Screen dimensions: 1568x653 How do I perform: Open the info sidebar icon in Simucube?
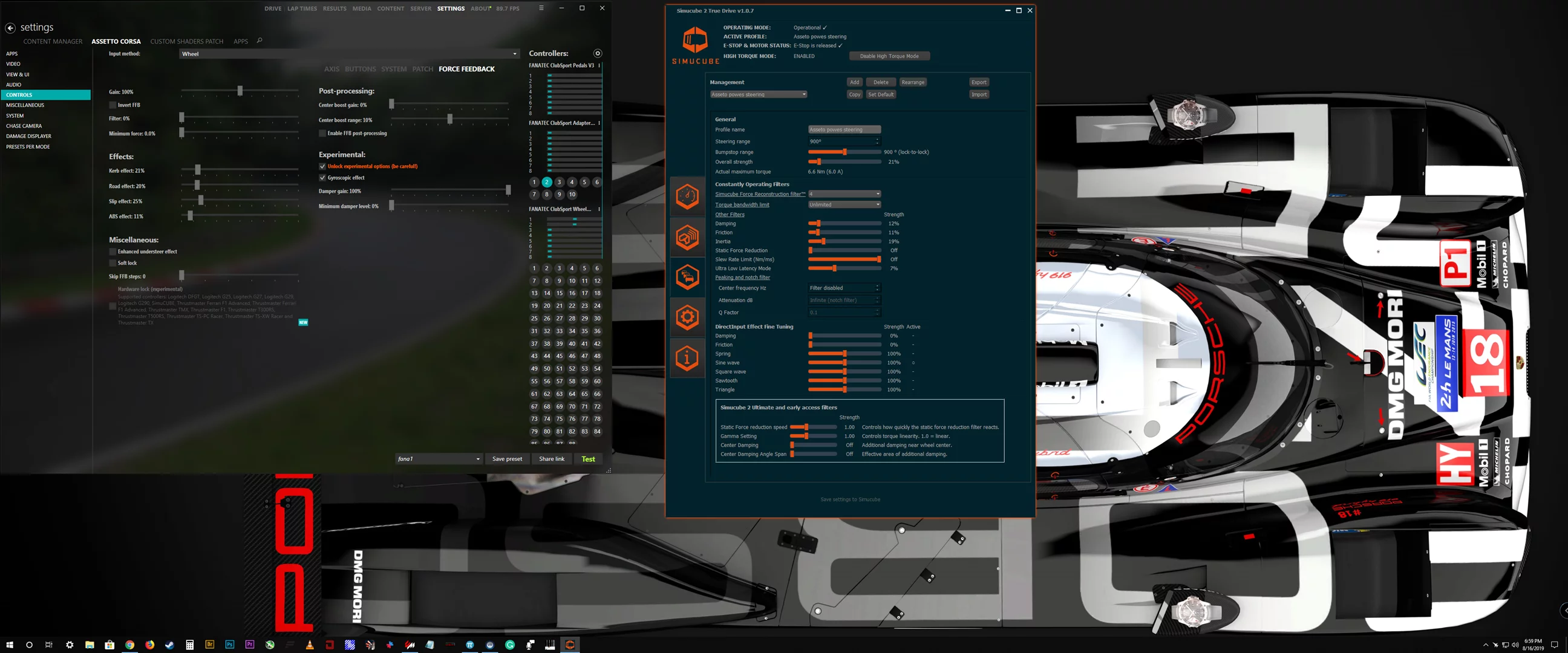tap(687, 358)
